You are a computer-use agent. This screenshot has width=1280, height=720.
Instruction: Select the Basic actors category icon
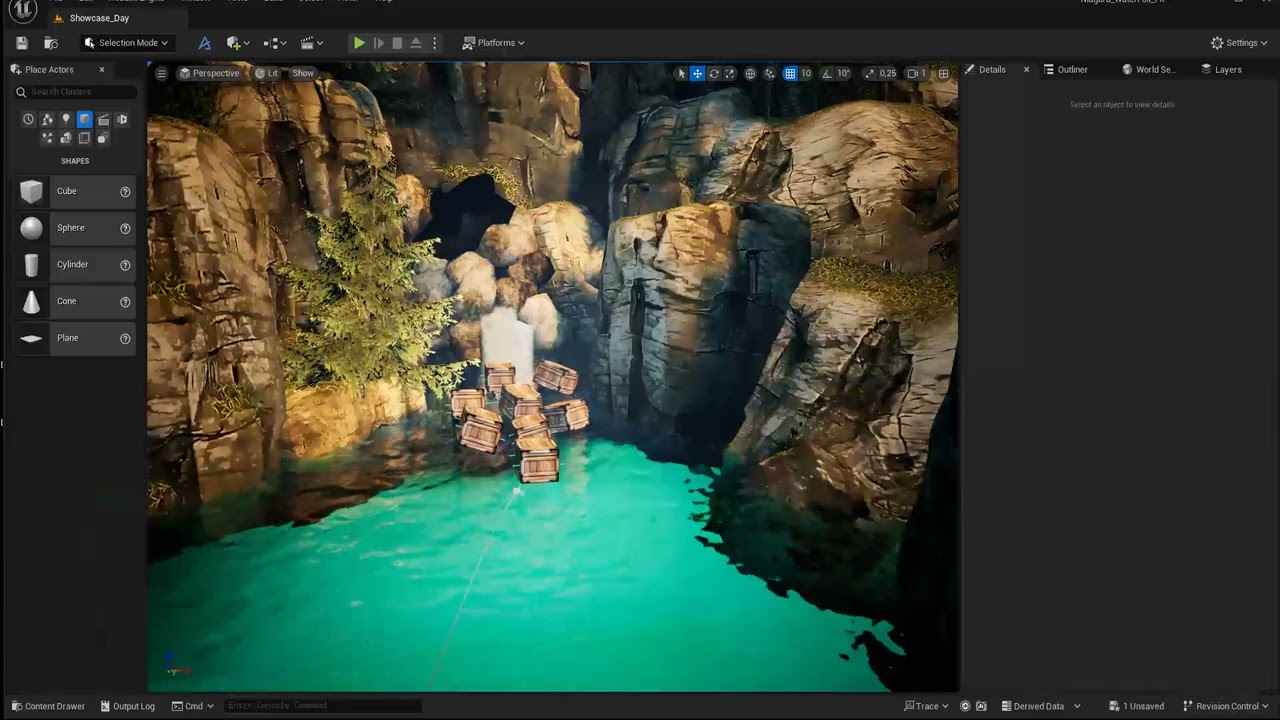click(47, 119)
